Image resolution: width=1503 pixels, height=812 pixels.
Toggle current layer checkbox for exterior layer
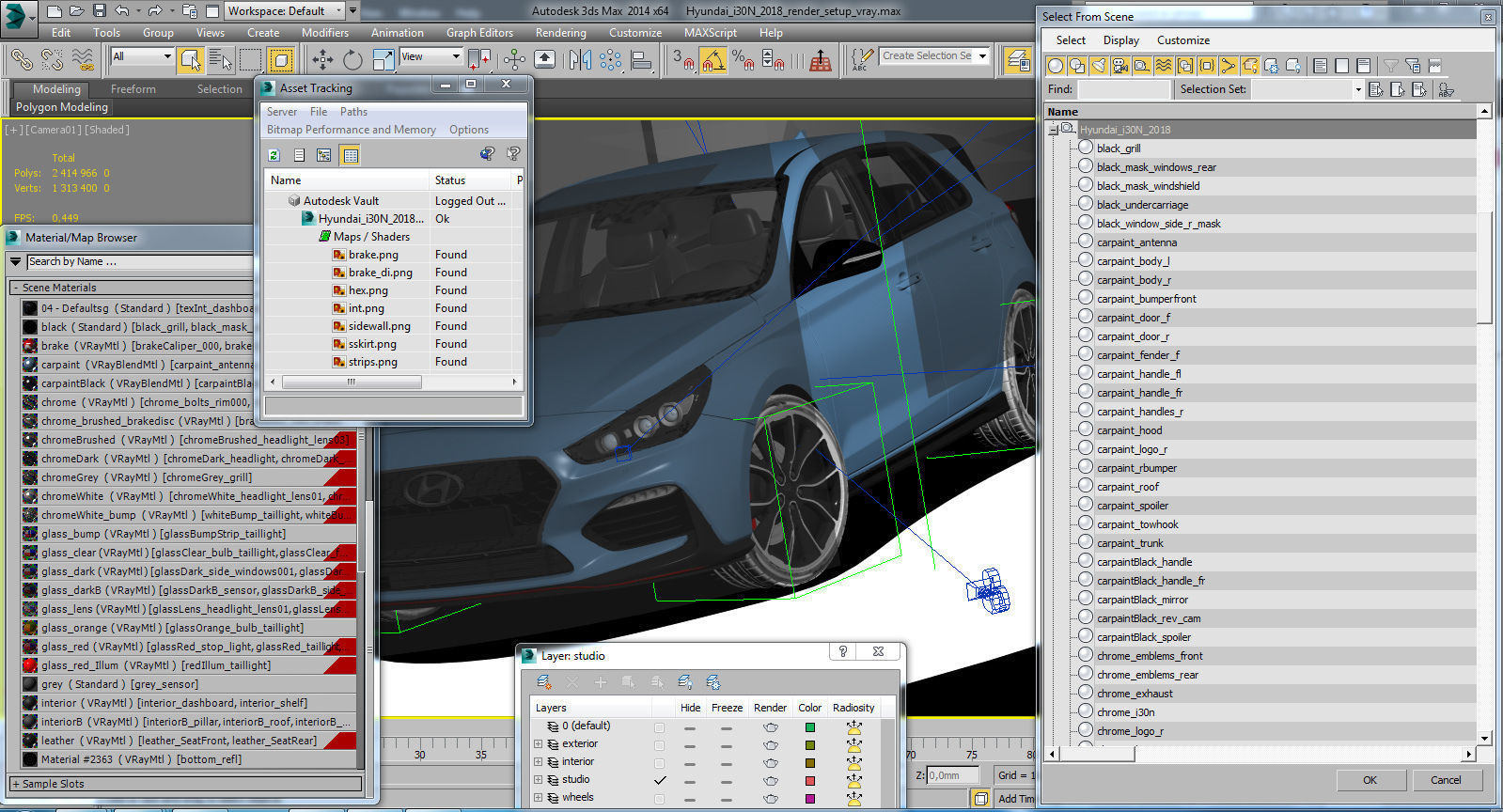pyautogui.click(x=659, y=745)
